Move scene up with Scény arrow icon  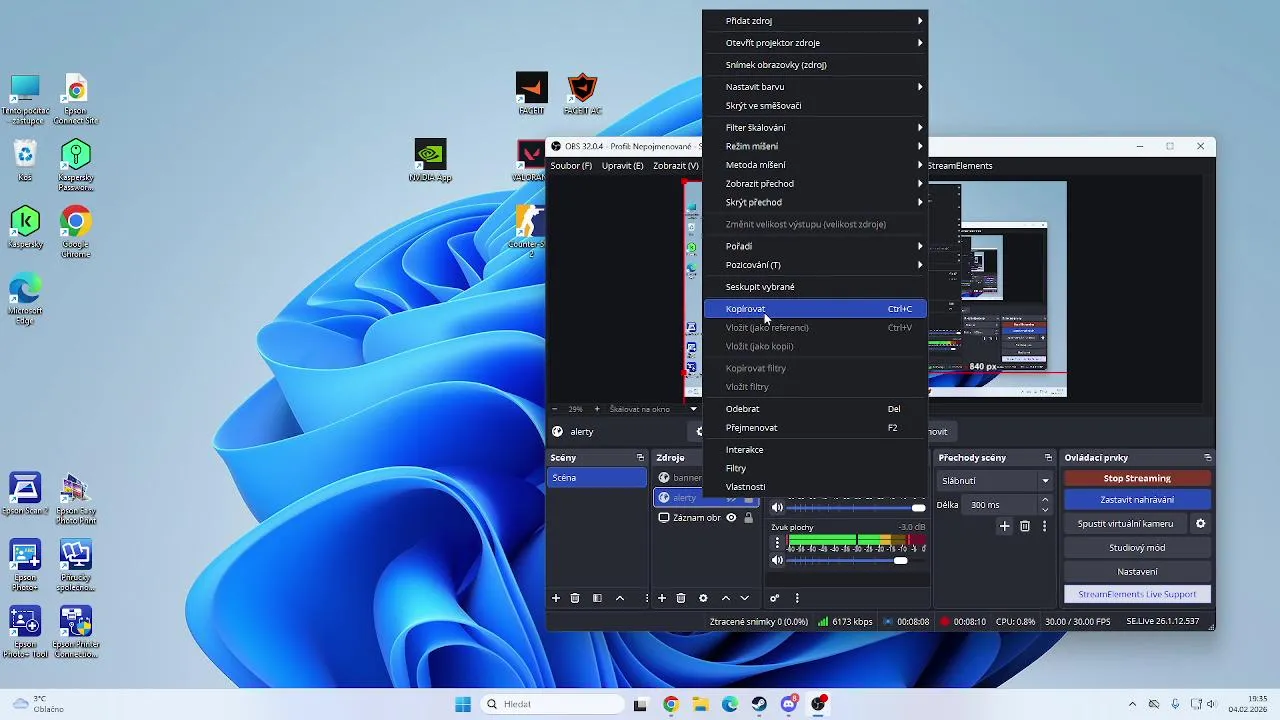(620, 598)
